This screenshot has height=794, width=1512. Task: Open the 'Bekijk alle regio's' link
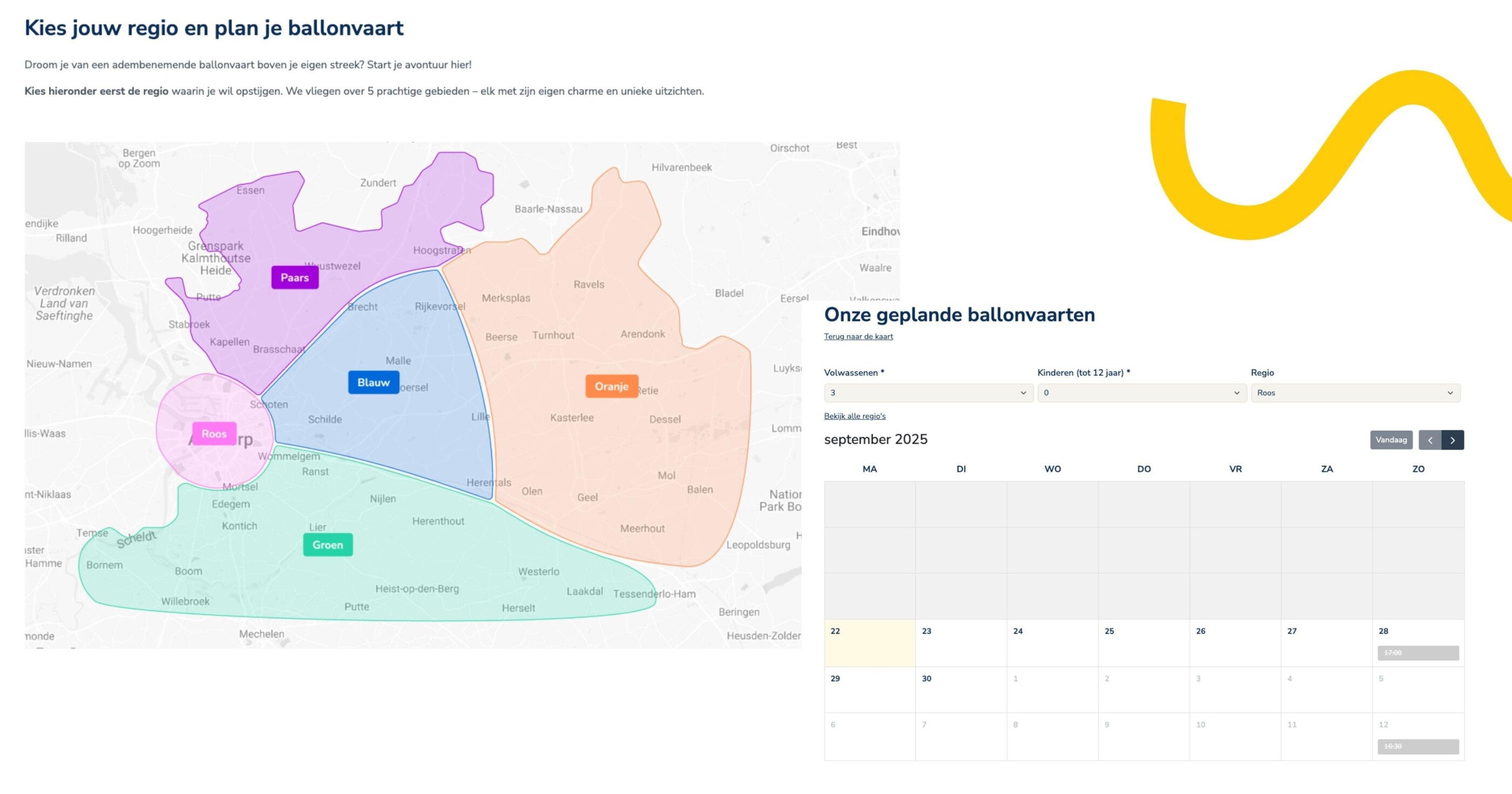pyautogui.click(x=855, y=416)
